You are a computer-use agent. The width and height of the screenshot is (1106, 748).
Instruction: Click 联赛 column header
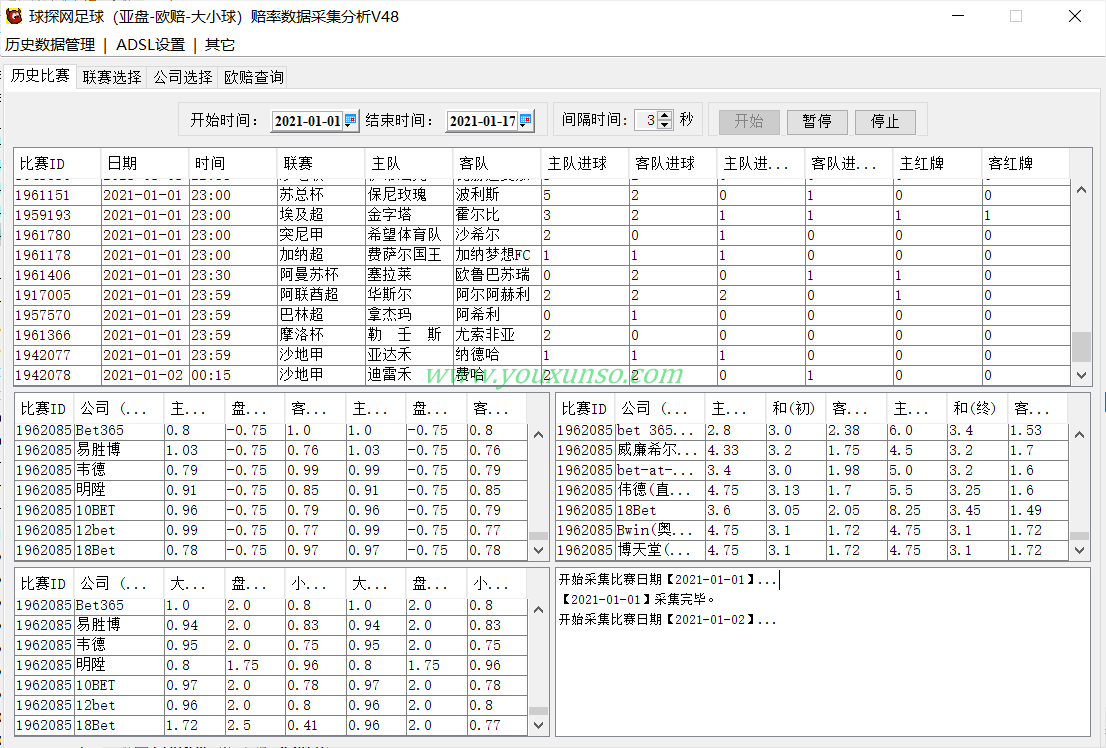pos(321,164)
